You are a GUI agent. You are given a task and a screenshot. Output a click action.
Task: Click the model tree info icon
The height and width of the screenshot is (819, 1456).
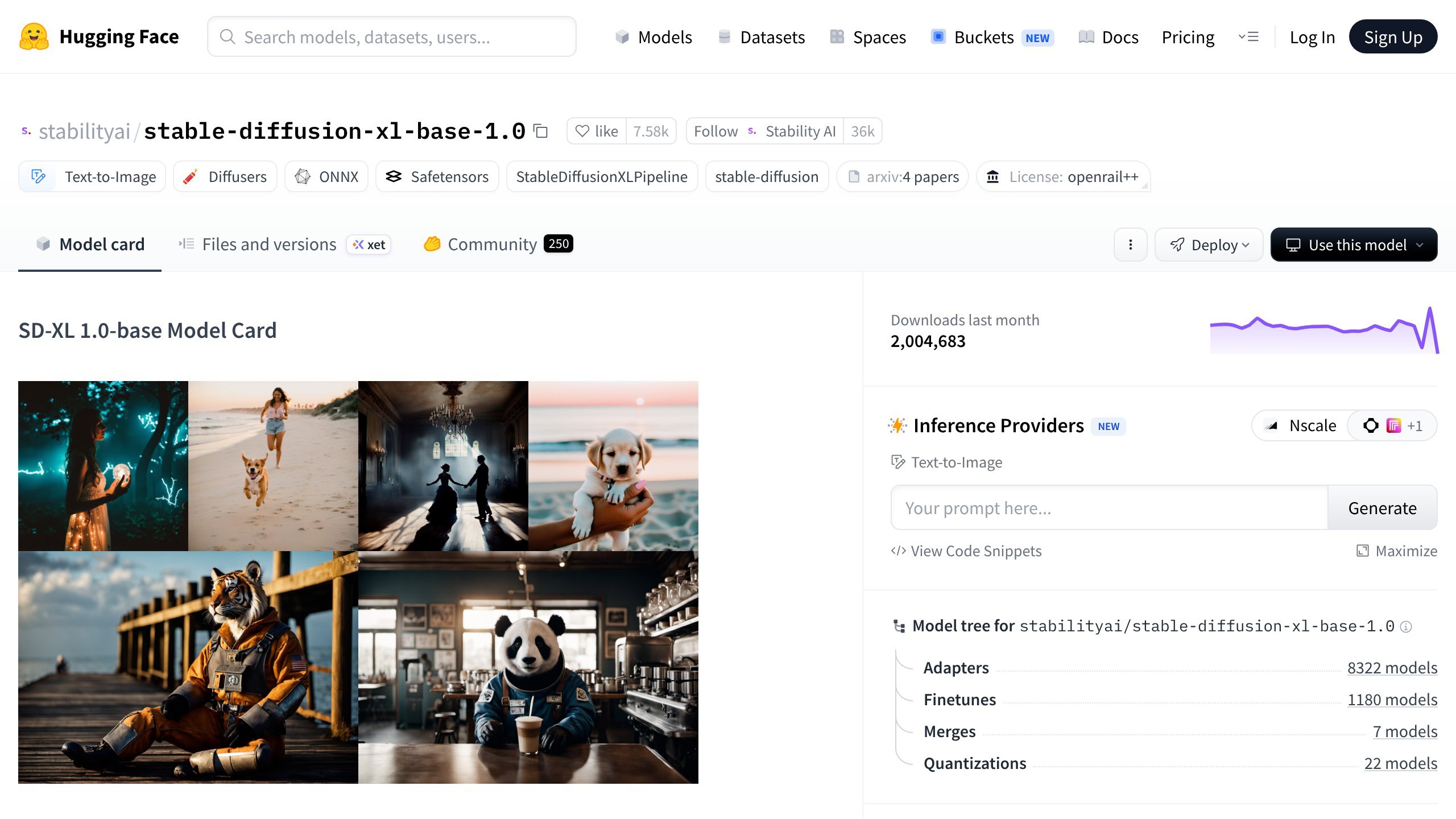[x=1406, y=627]
